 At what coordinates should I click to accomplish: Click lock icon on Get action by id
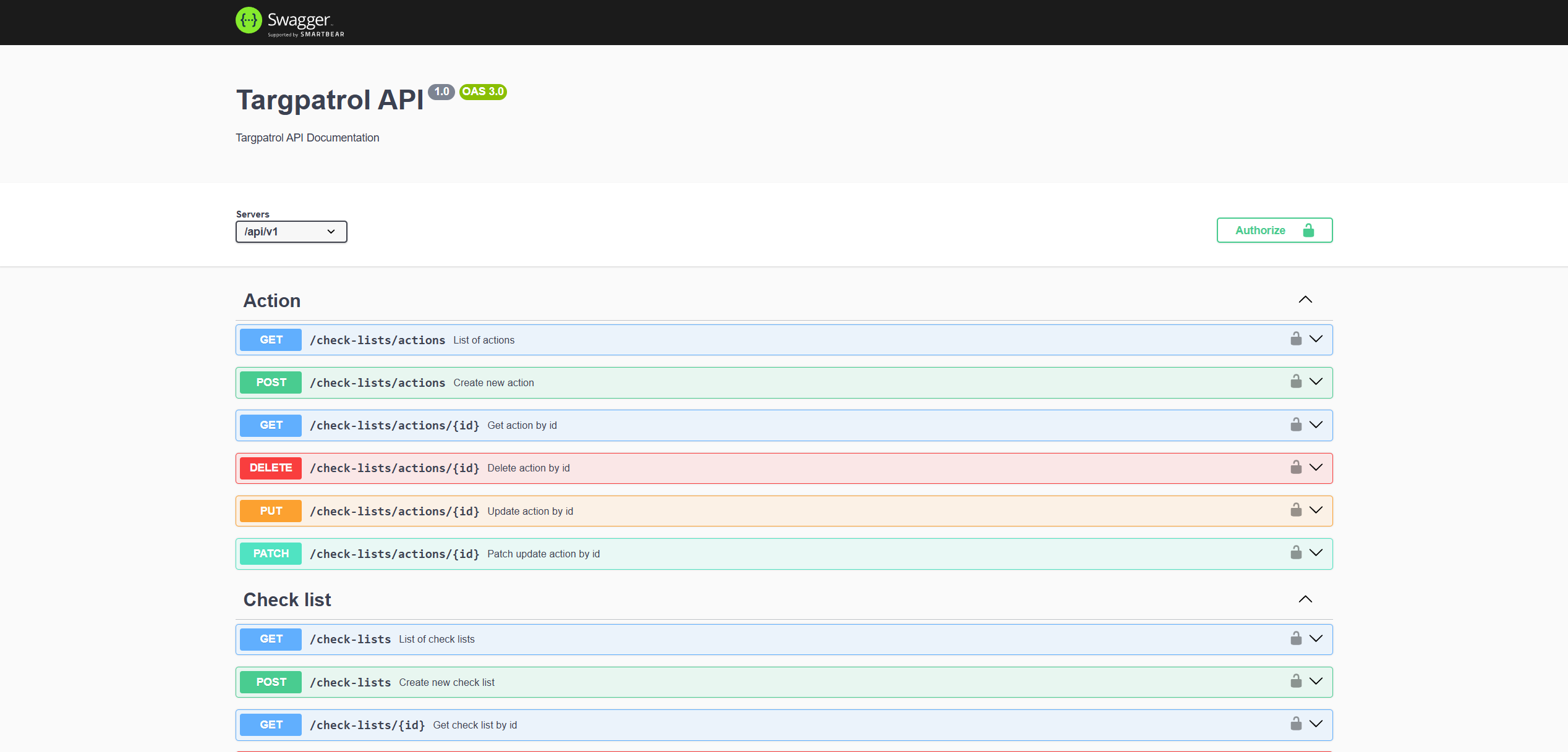pos(1296,425)
